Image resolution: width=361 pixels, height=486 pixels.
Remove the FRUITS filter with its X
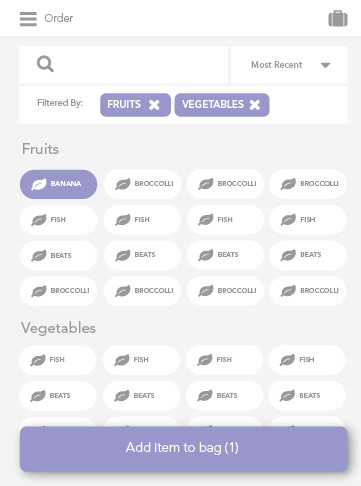point(154,105)
